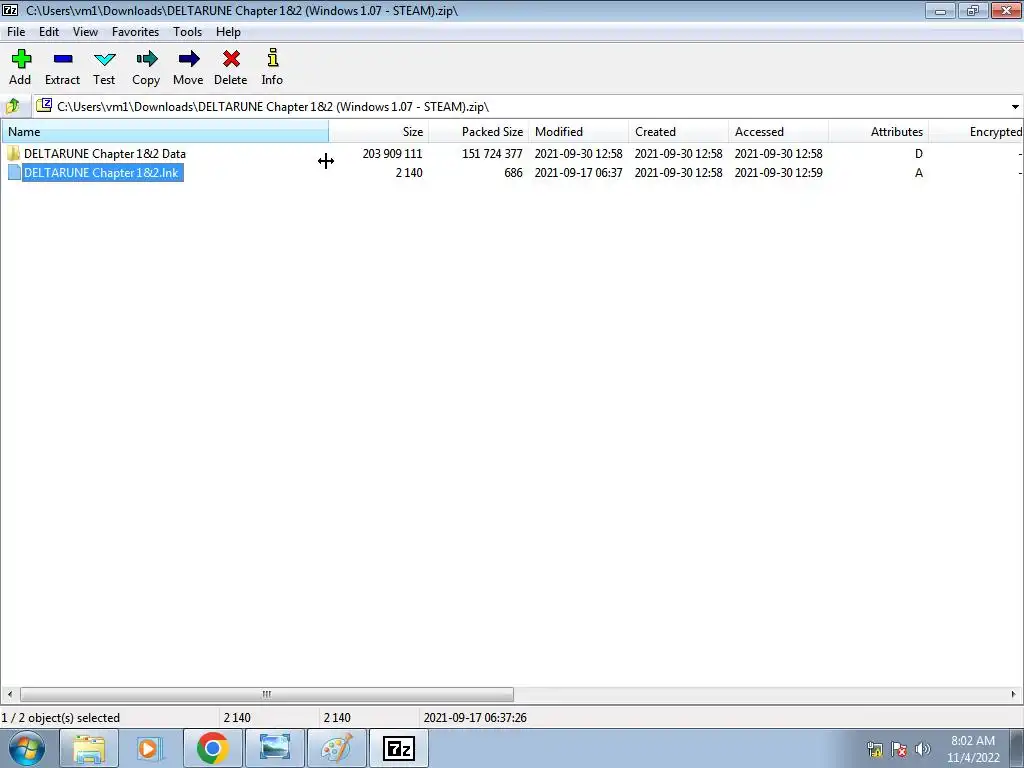Open Windows Media Player from taskbar
Viewport: 1024px width, 768px height.
pyautogui.click(x=149, y=748)
